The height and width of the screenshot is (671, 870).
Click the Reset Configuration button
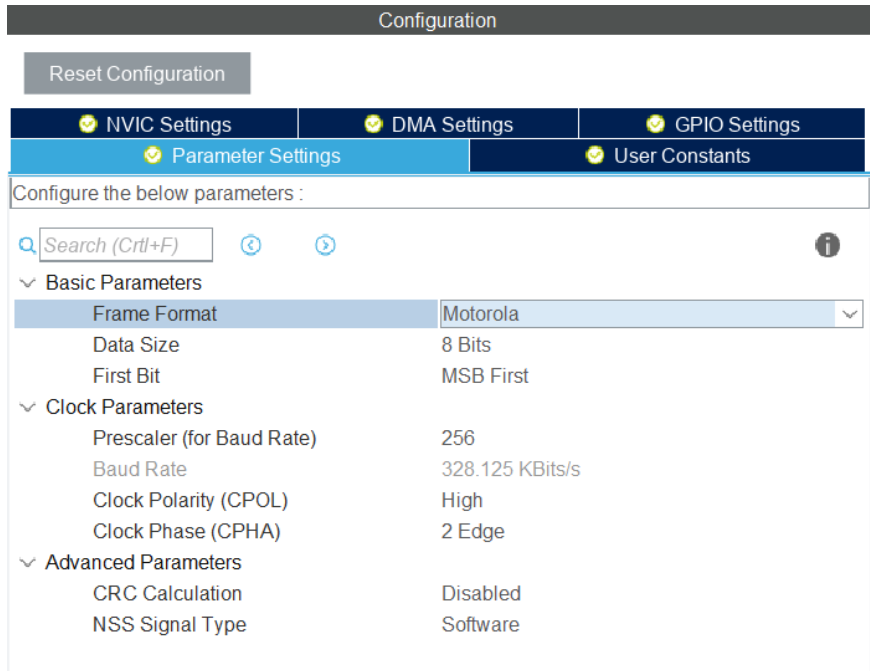point(137,73)
